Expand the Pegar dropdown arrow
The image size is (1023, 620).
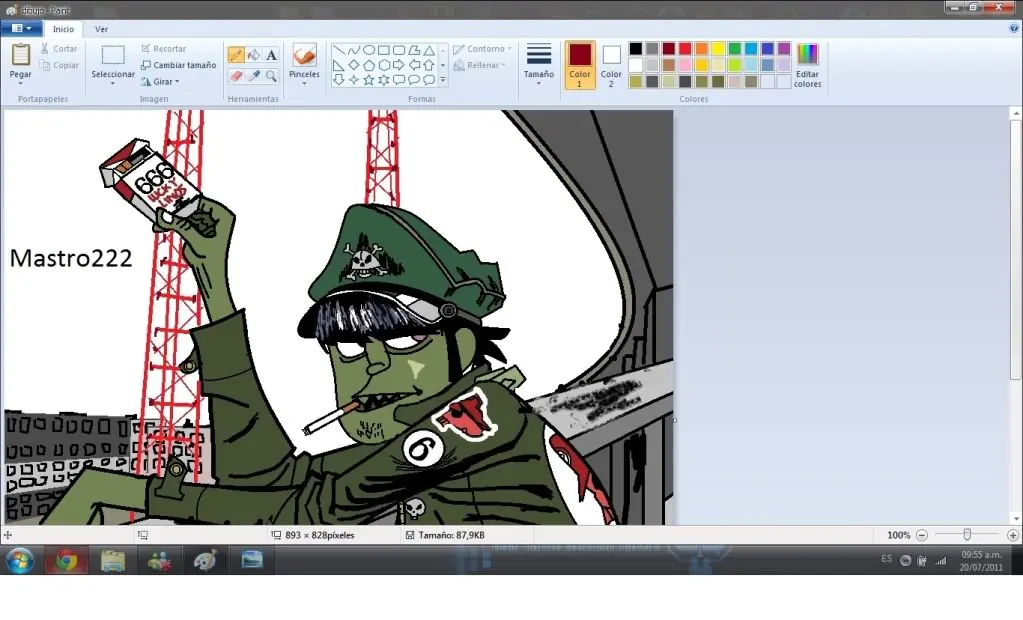tap(21, 84)
